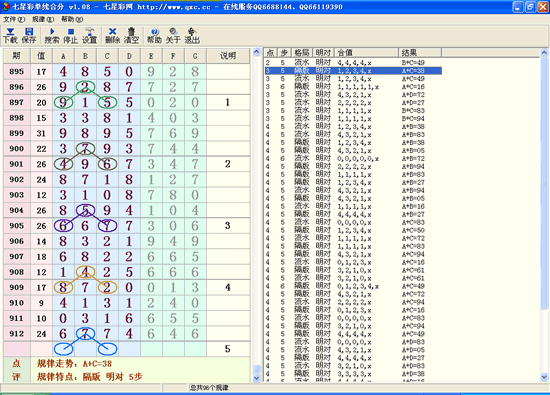
Task: Click the 规律特点: 隔版 明对 5步 text
Action: tap(90, 377)
